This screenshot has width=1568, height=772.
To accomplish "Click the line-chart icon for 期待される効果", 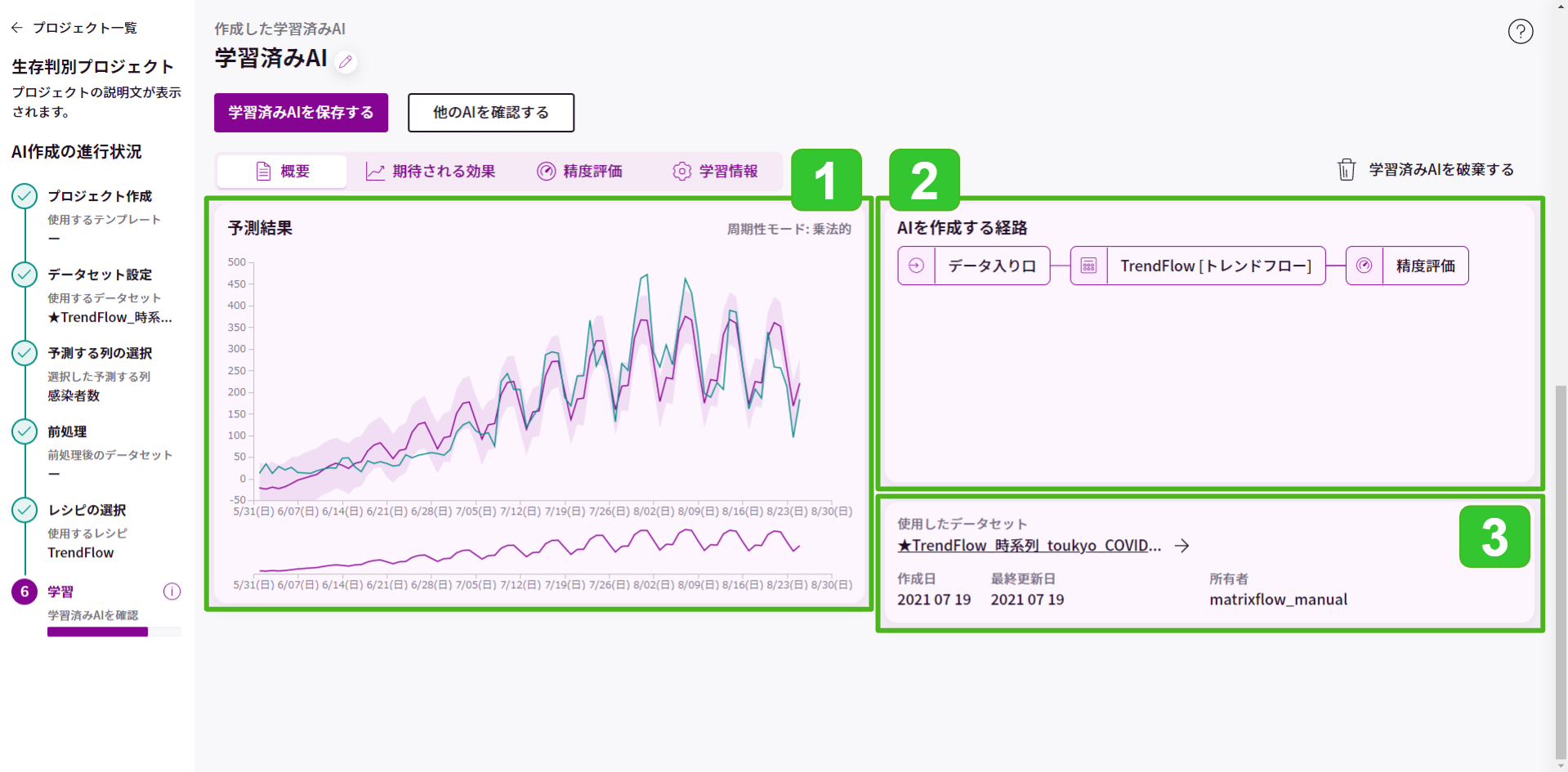I will (375, 171).
